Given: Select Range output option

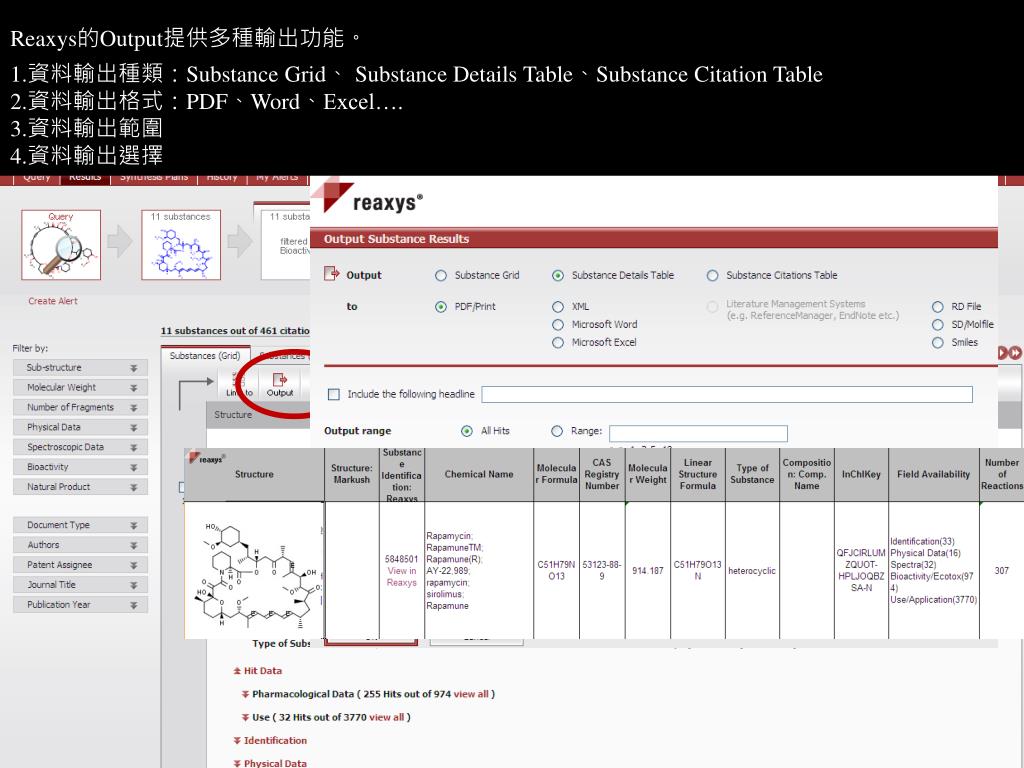Looking at the screenshot, I should 557,431.
